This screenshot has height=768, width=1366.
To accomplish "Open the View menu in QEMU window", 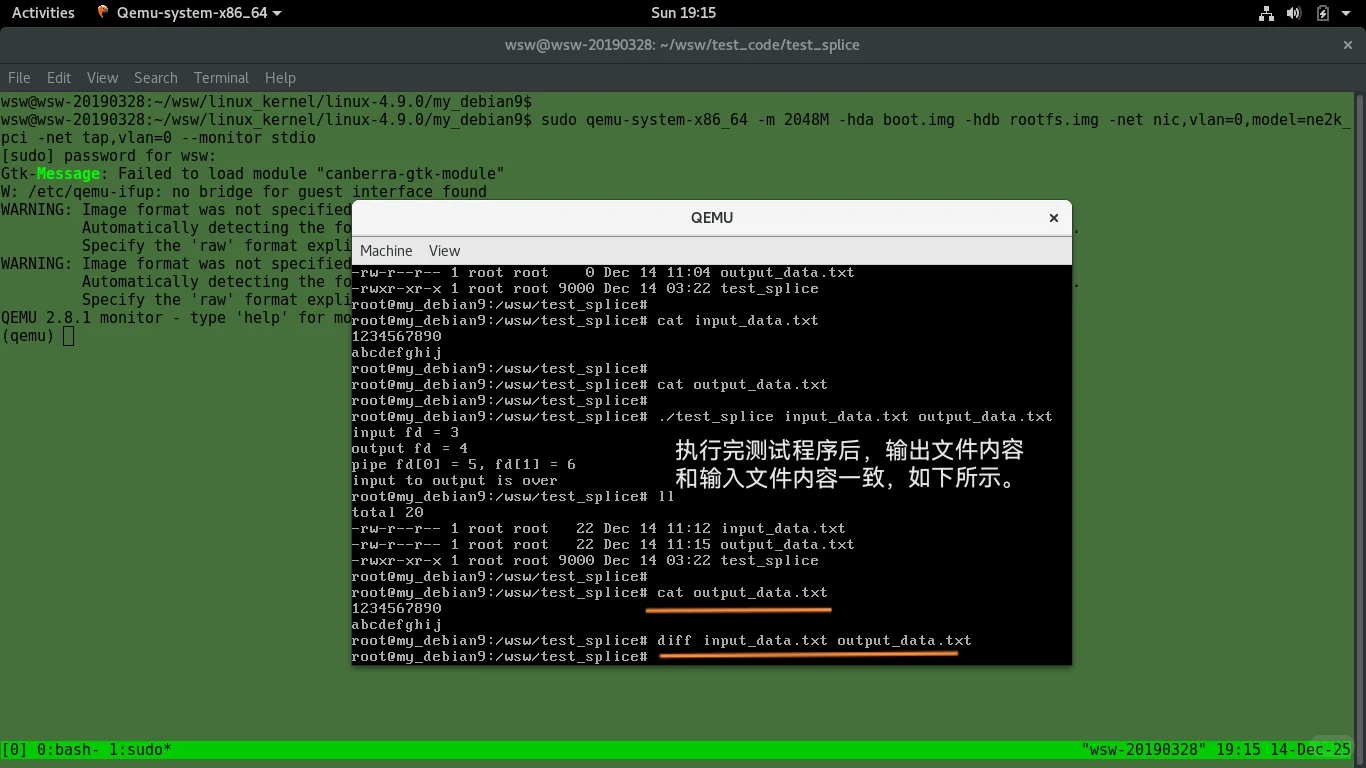I will (x=444, y=251).
